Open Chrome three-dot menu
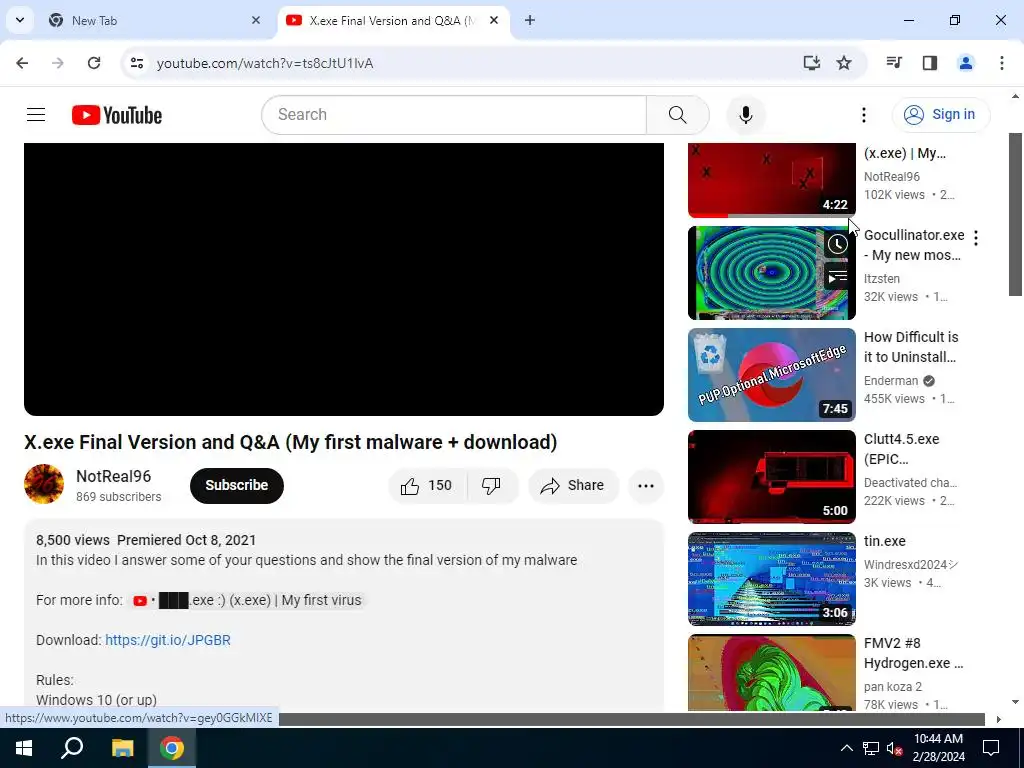Screen dimensions: 1024x768 click(x=1001, y=63)
